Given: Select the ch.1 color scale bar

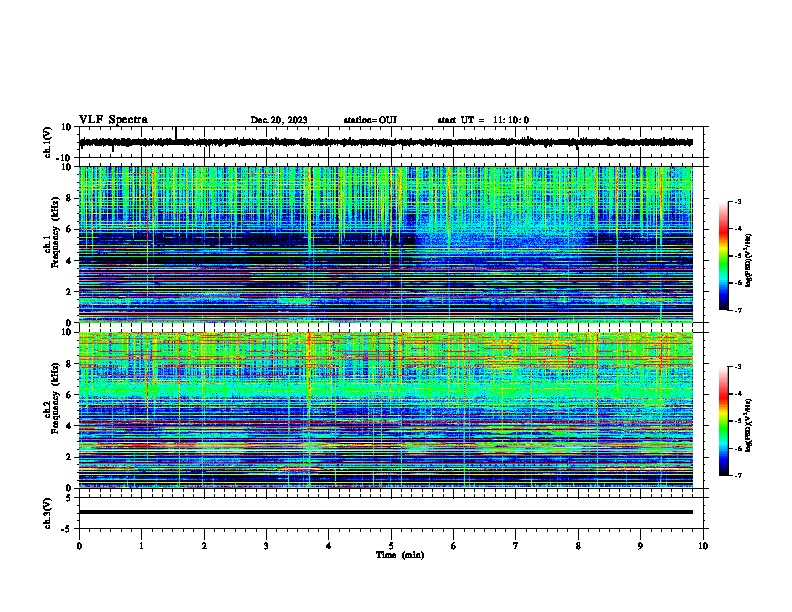Looking at the screenshot, I should 724,256.
